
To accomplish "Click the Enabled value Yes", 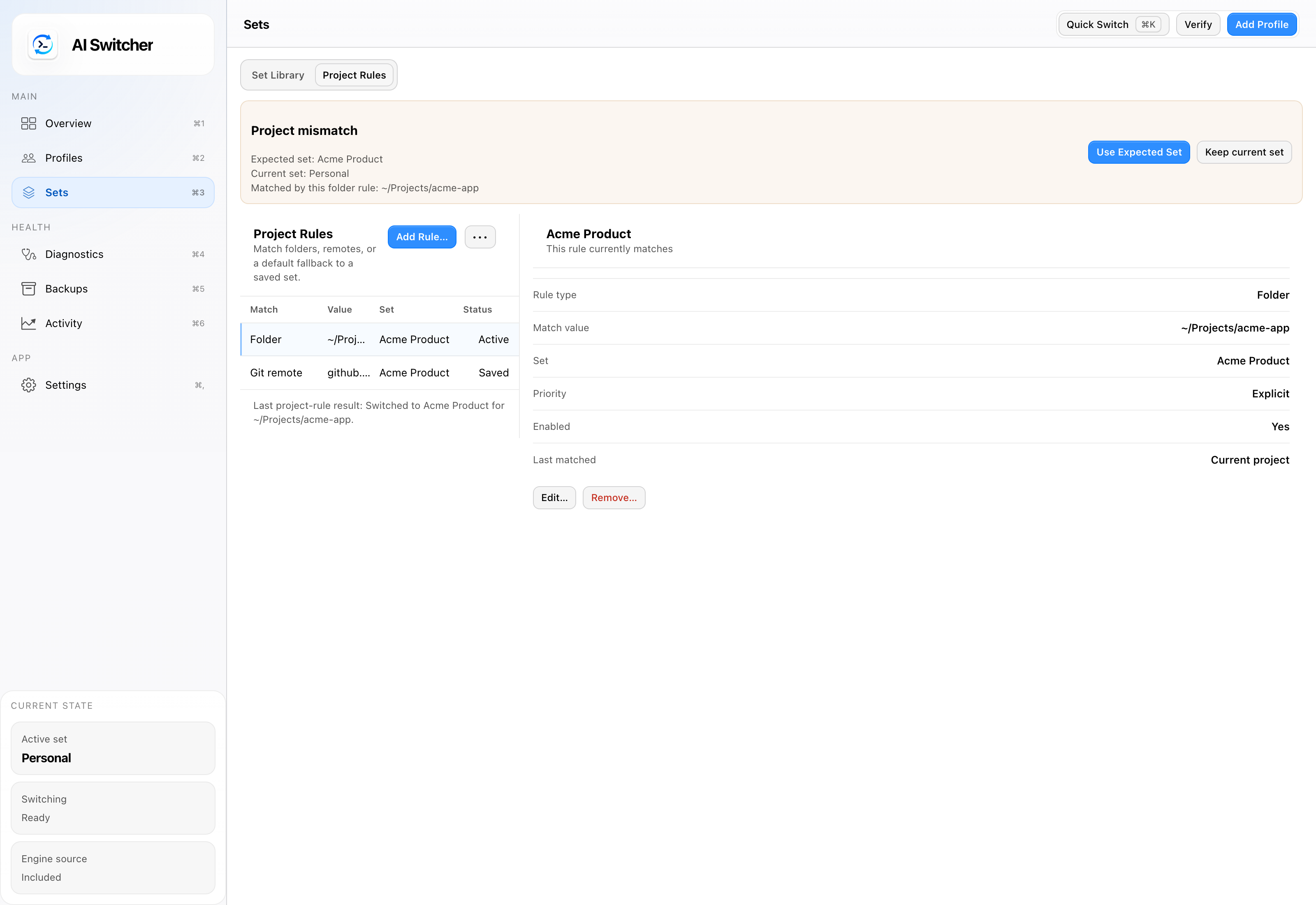I will tap(1280, 427).
